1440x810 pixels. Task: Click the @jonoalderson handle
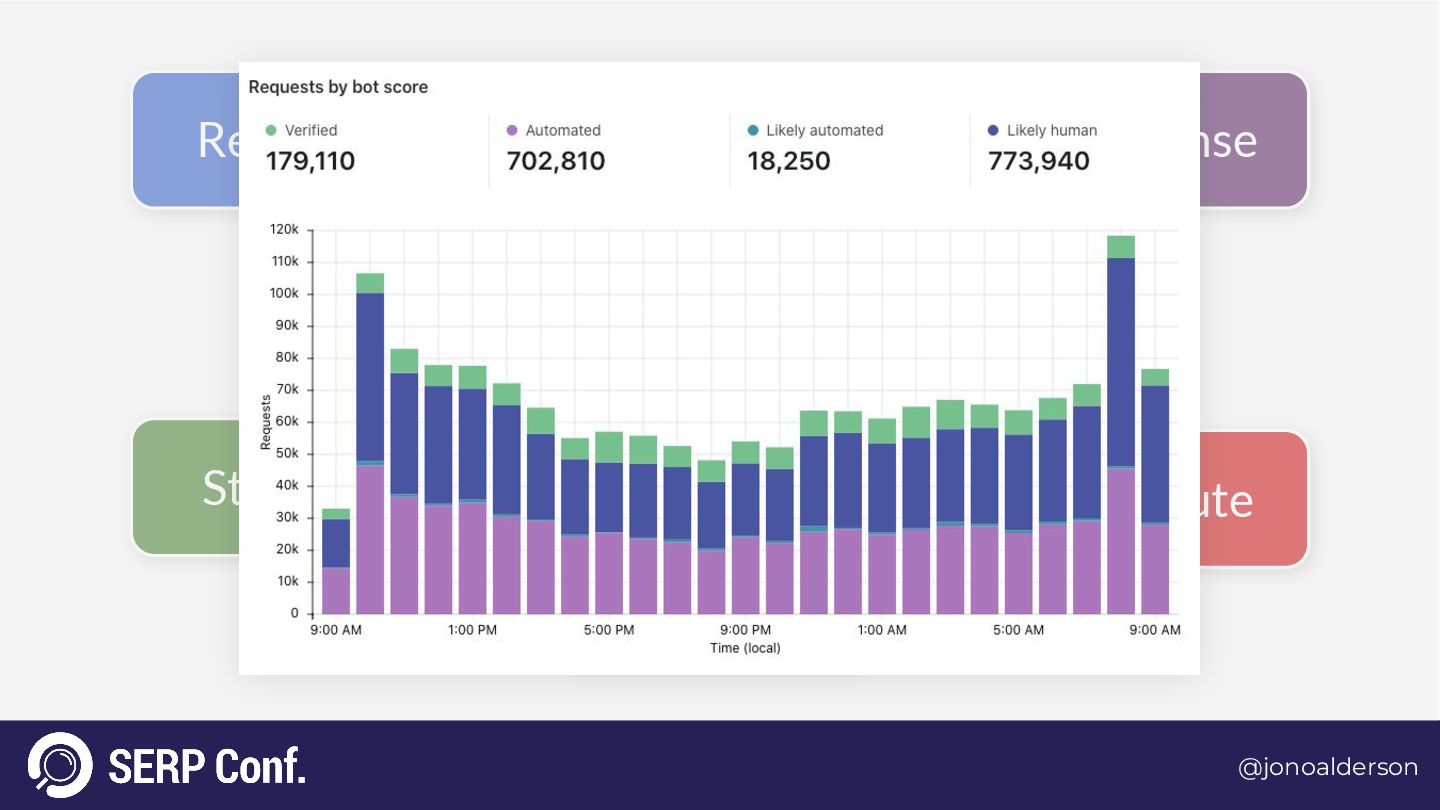point(1327,767)
